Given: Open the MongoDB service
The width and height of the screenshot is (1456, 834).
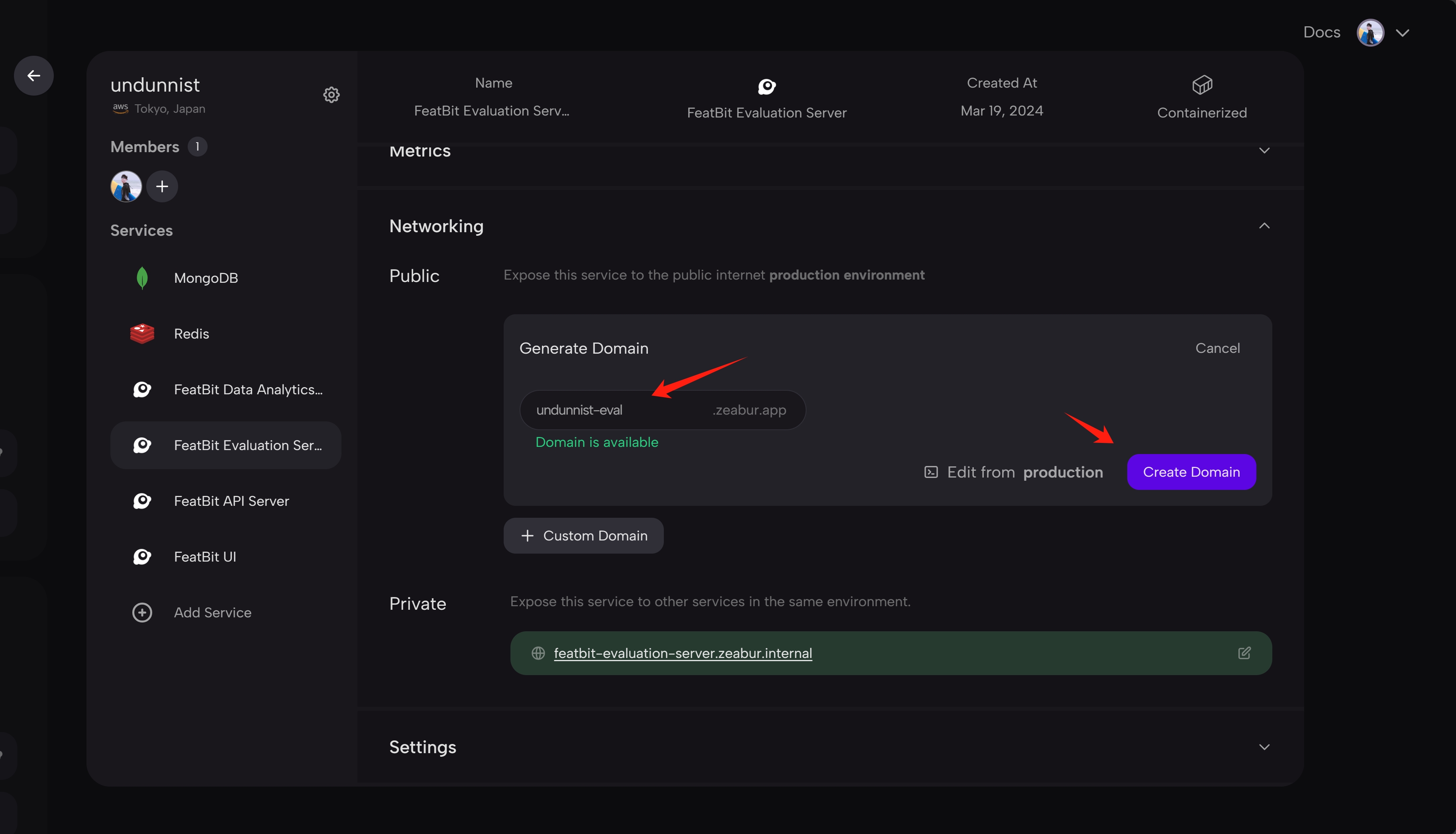Looking at the screenshot, I should coord(226,278).
